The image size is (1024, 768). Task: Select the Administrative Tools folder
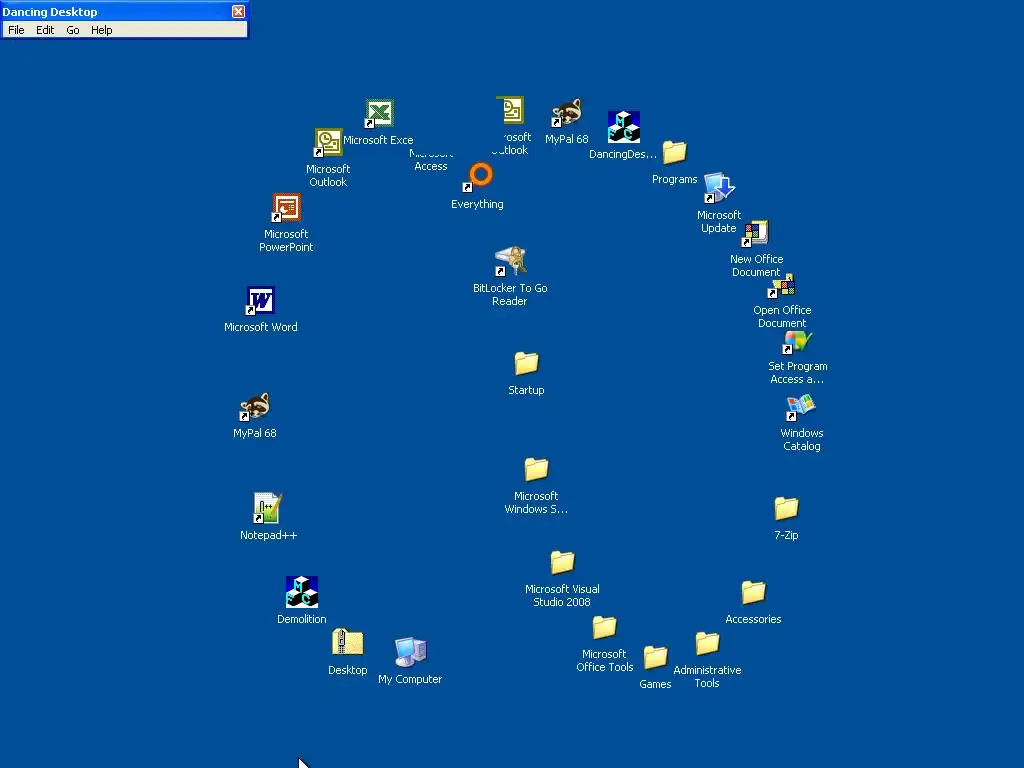pyautogui.click(x=707, y=643)
